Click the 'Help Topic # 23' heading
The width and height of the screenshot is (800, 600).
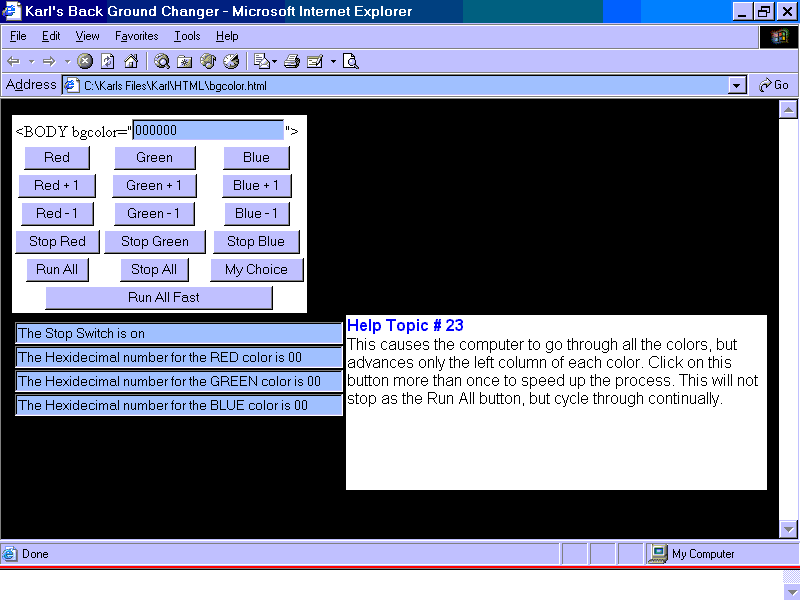405,326
